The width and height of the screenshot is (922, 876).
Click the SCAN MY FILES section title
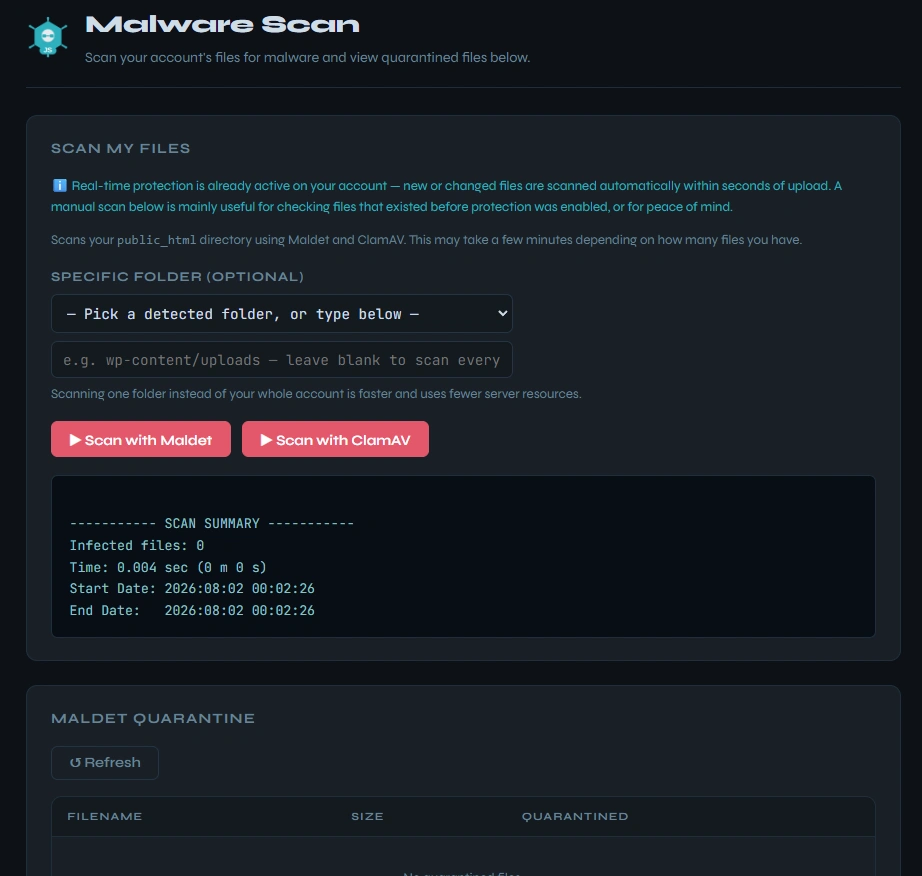(x=121, y=148)
